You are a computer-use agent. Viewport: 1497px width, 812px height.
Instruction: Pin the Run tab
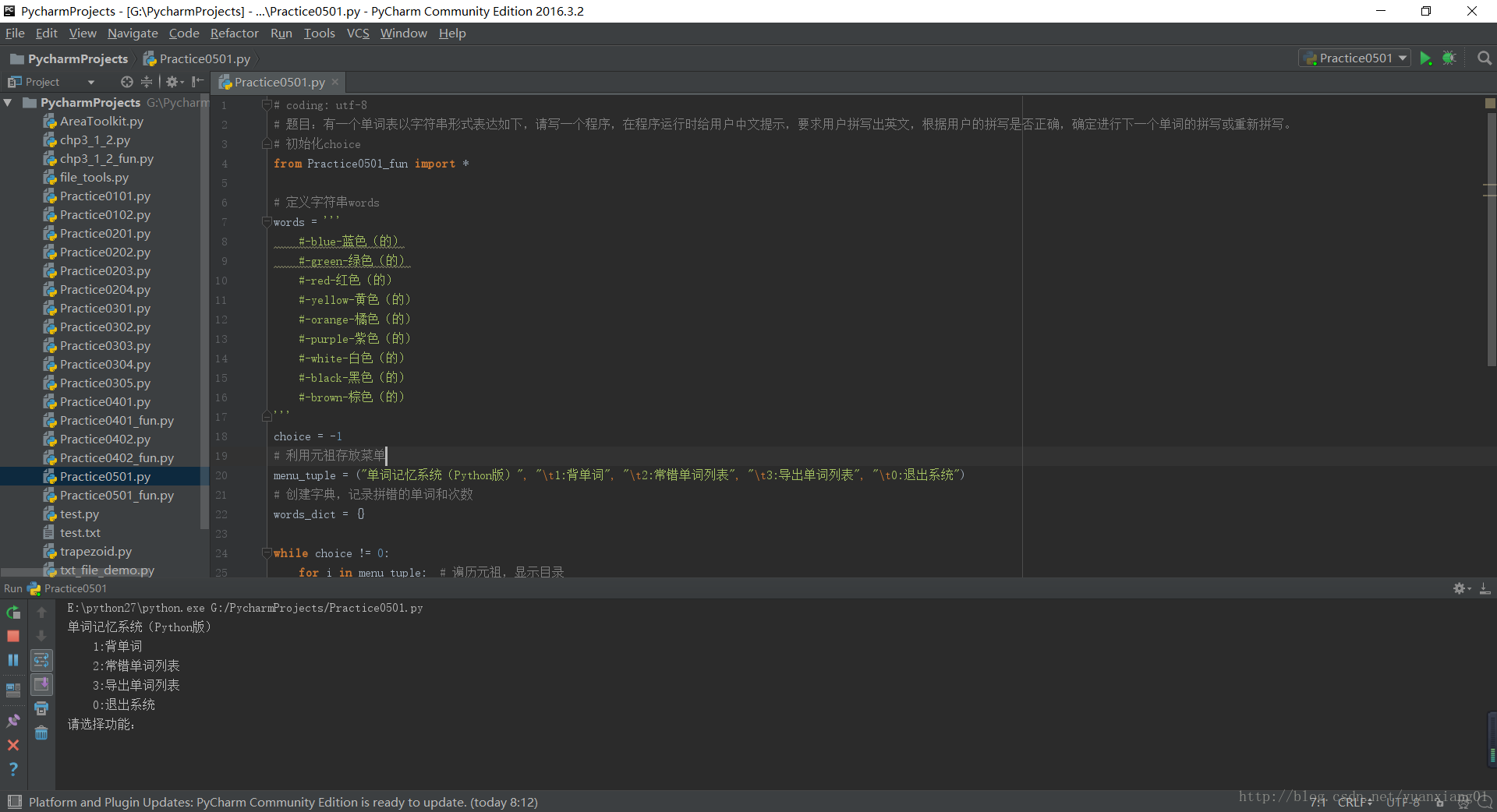[x=13, y=721]
